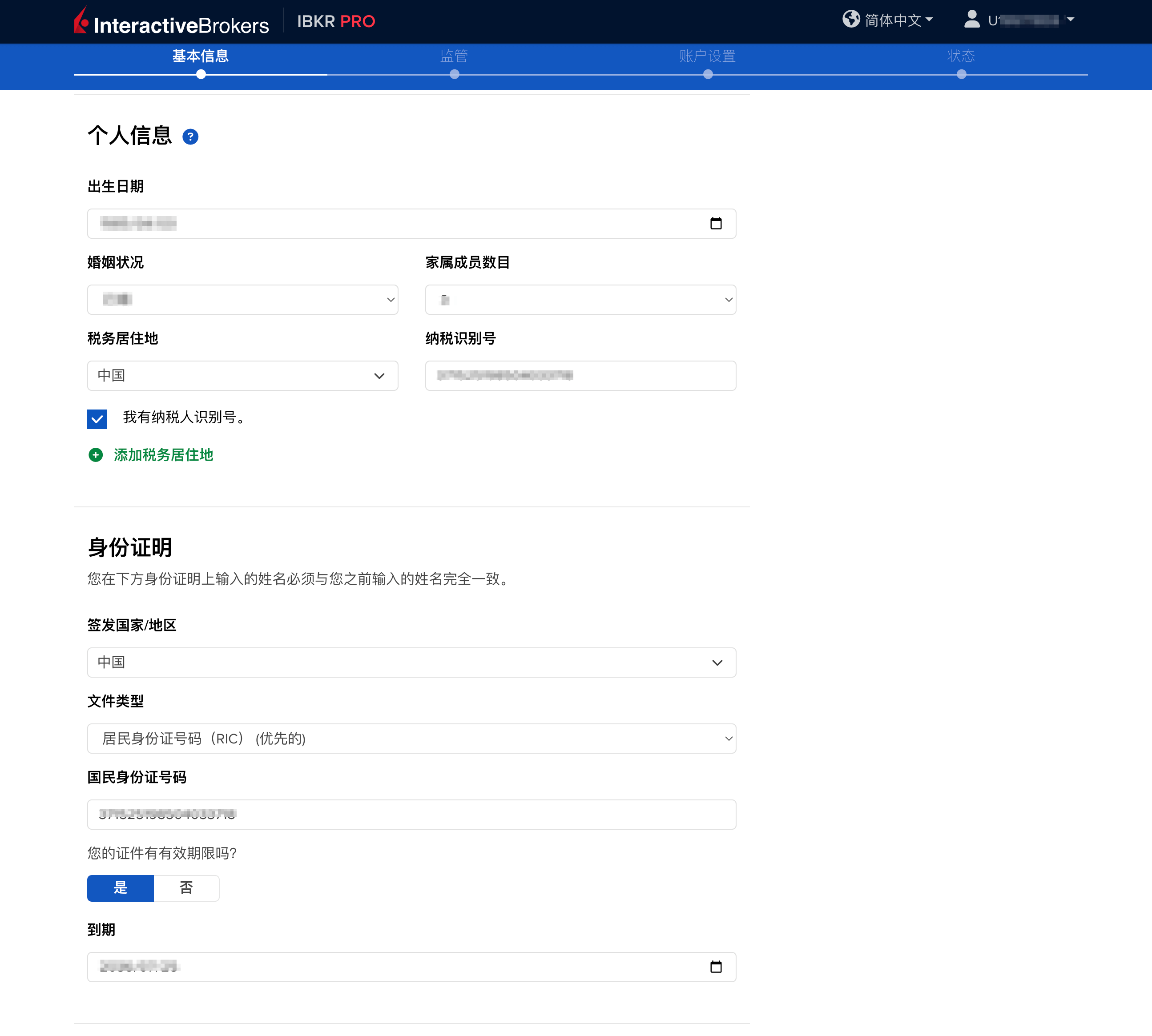The image size is (1152, 1036).
Task: Click the Interactive Brokers logo
Action: pos(171,23)
